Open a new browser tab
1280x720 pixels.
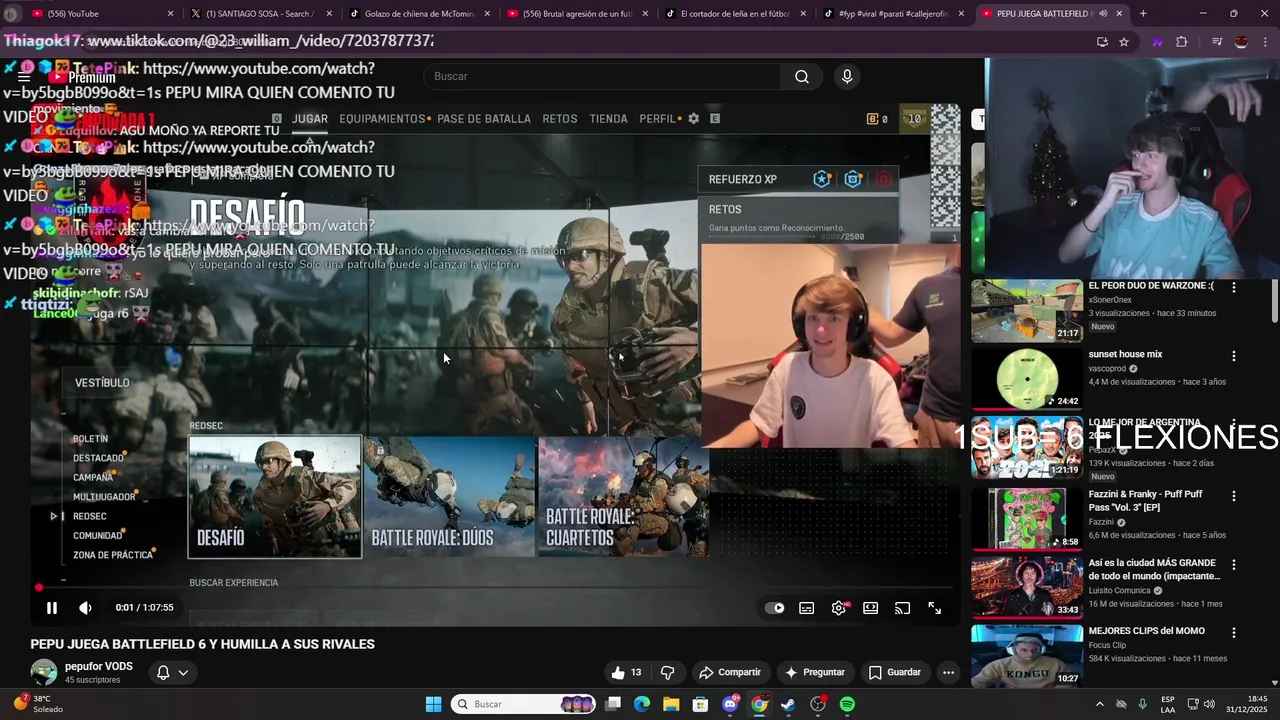(x=1143, y=14)
